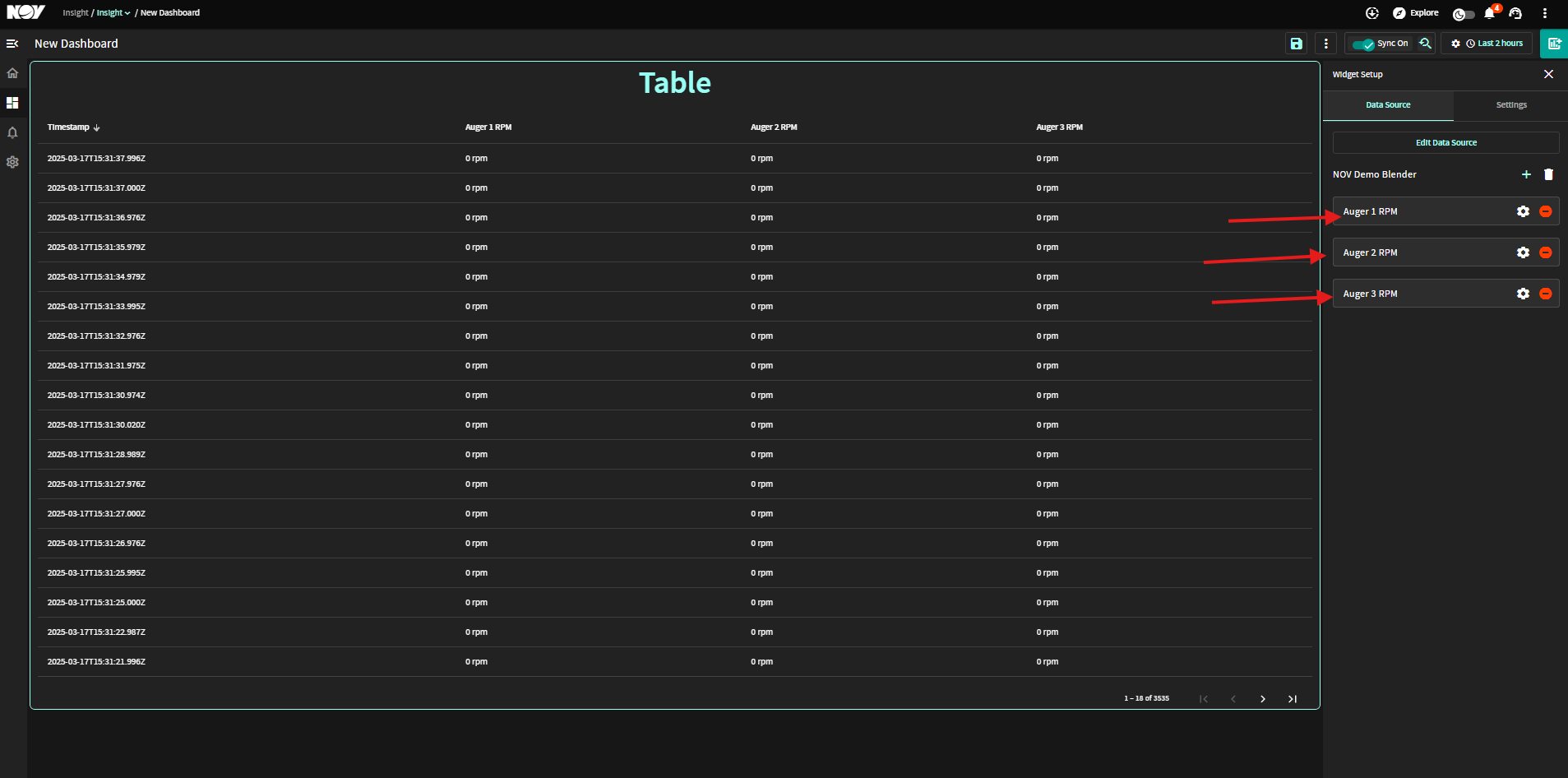Select row 2025-03-17T15:31:30.020Z
The image size is (1568, 778).
[674, 425]
